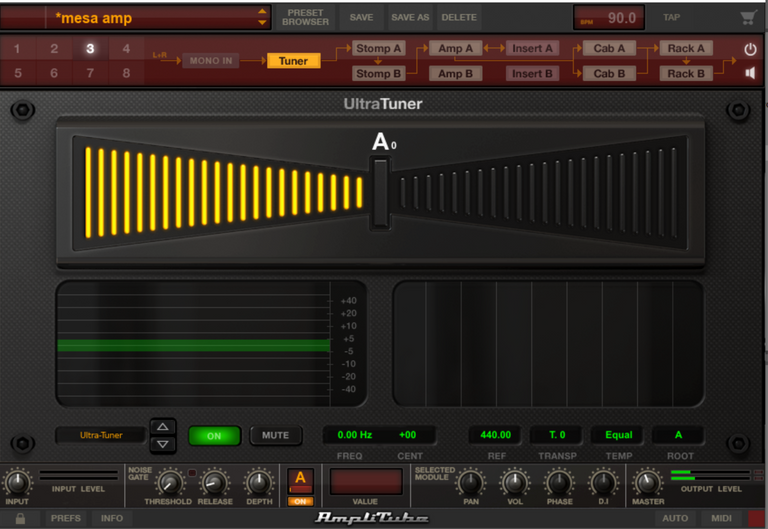Select the Cab A module
This screenshot has width=768, height=529.
point(609,48)
